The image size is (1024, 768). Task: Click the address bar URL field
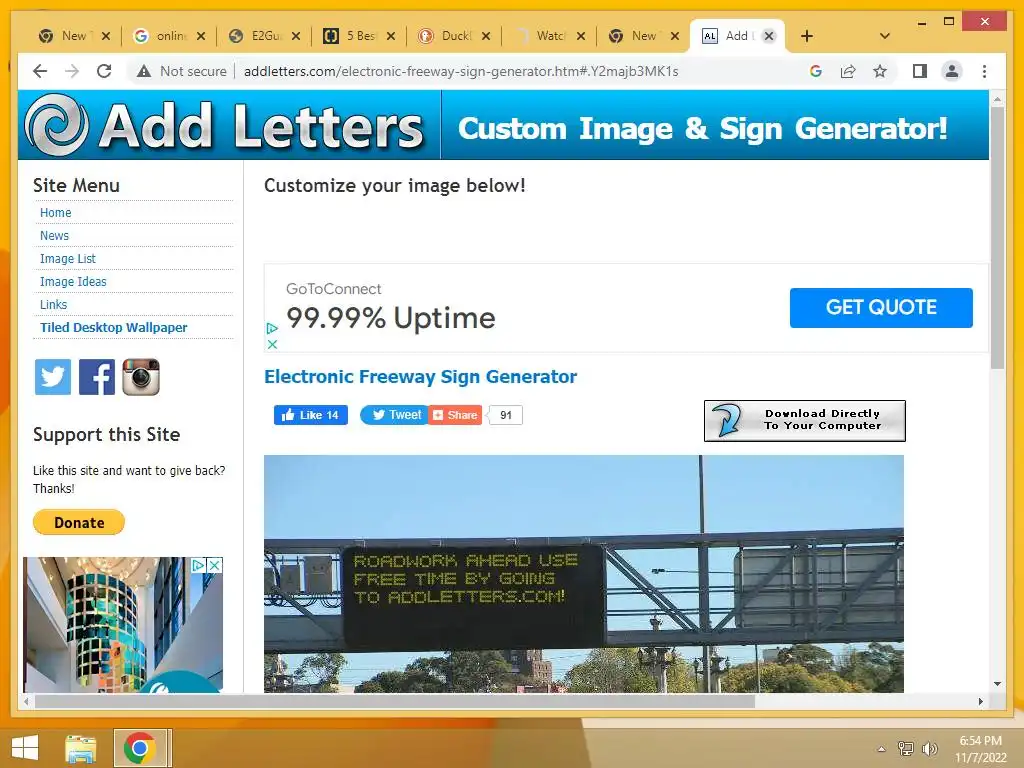tap(461, 71)
